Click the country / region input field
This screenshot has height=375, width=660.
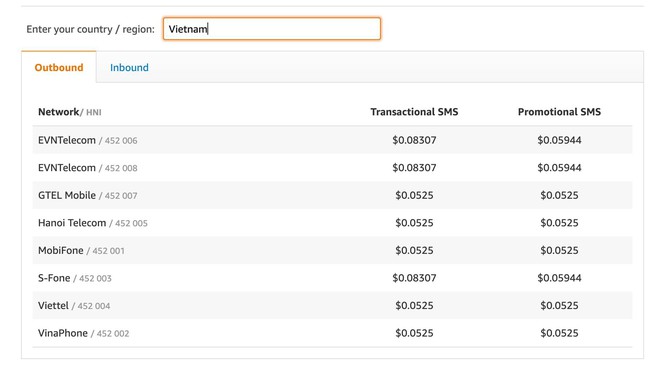tap(272, 29)
